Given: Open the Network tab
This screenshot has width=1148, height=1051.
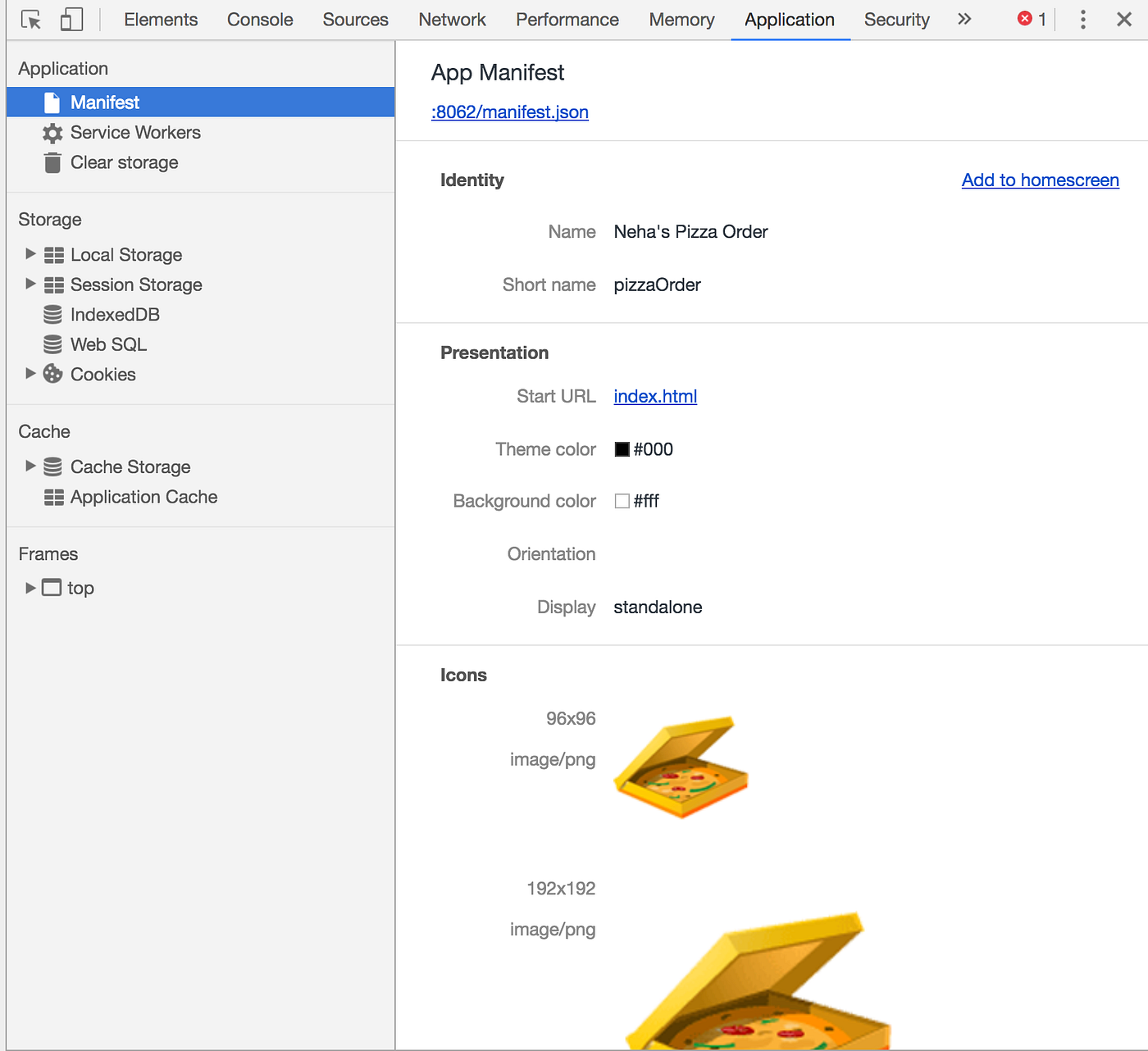Looking at the screenshot, I should pyautogui.click(x=452, y=20).
